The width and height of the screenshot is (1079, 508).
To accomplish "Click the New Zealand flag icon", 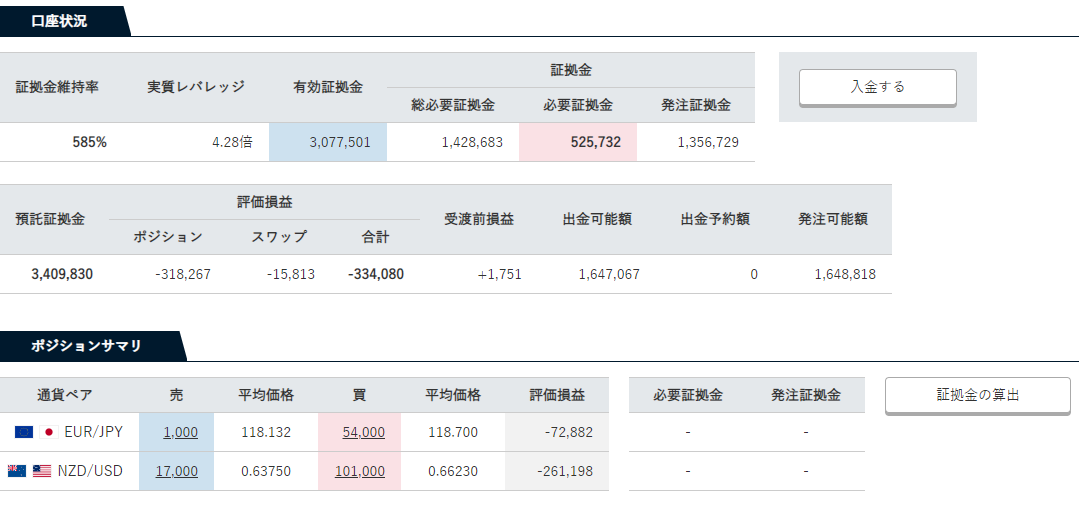I will [17, 472].
